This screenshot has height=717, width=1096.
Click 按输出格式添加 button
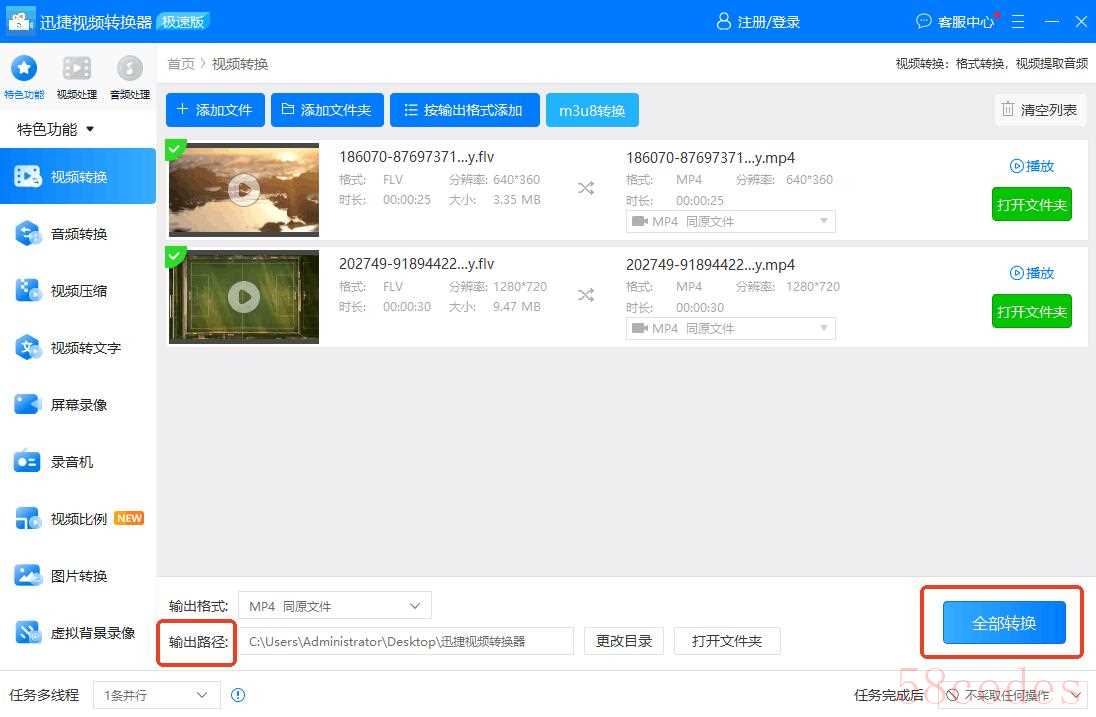(465, 110)
